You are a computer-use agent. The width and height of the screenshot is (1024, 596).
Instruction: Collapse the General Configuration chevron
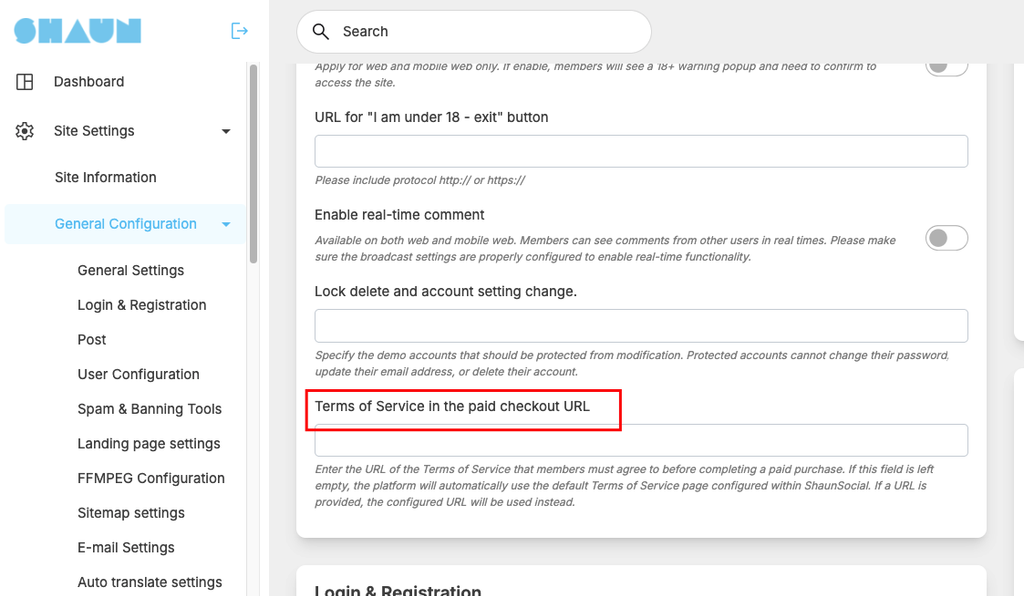226,225
